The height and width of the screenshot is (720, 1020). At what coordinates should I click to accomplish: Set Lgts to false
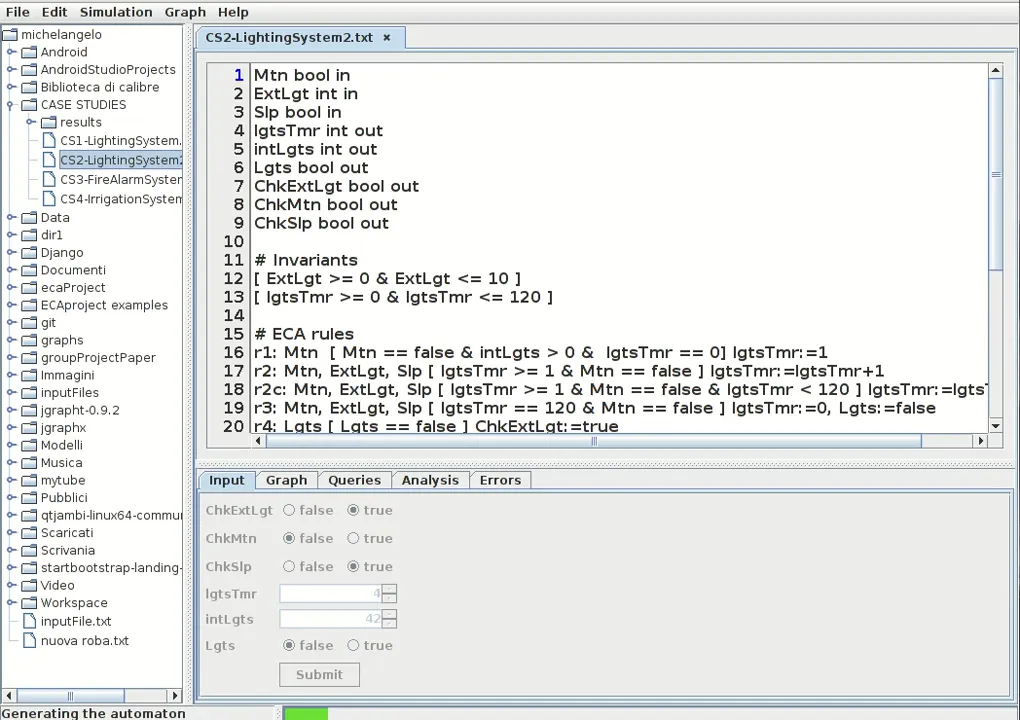tap(289, 645)
